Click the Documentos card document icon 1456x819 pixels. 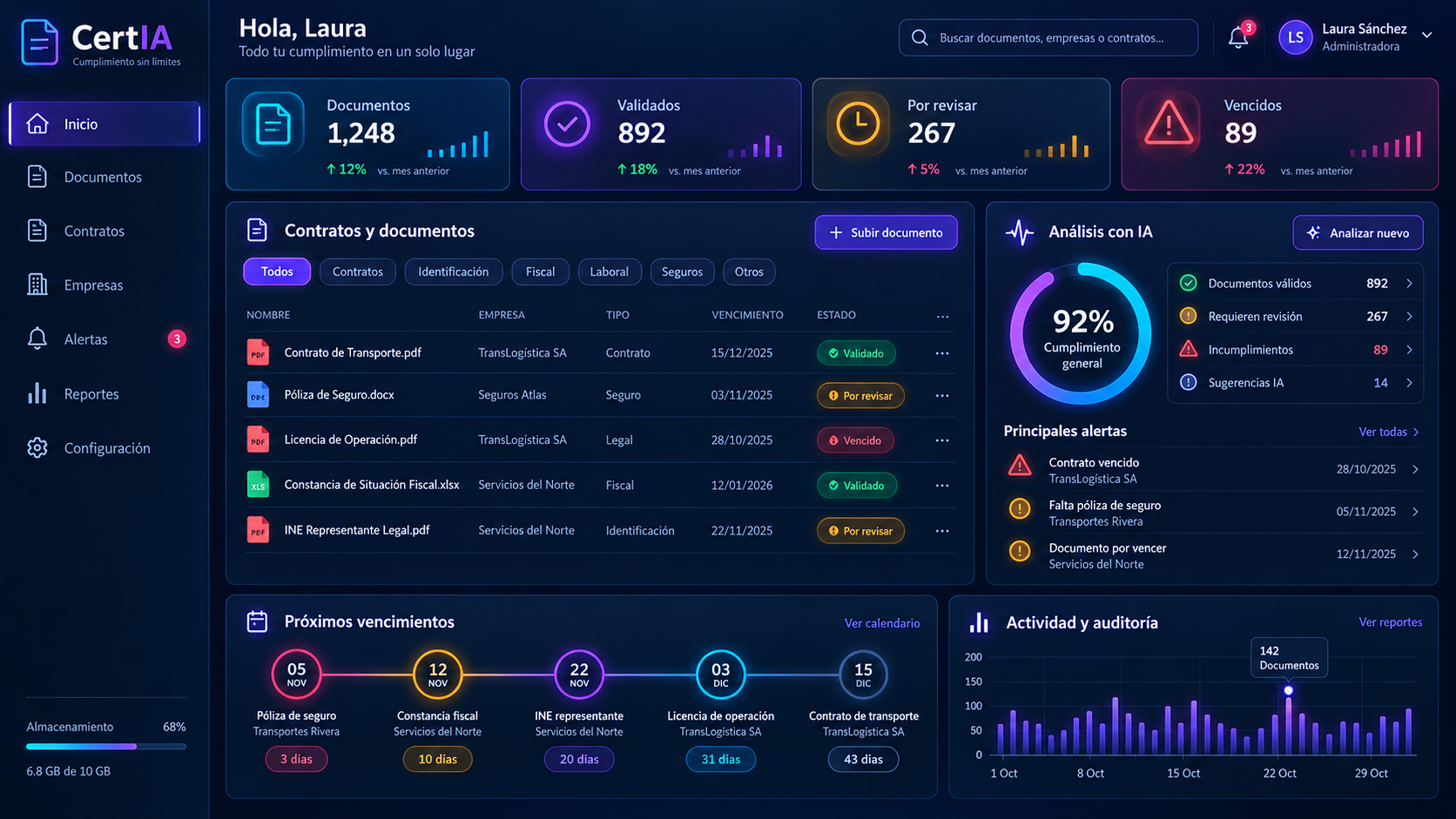[273, 124]
